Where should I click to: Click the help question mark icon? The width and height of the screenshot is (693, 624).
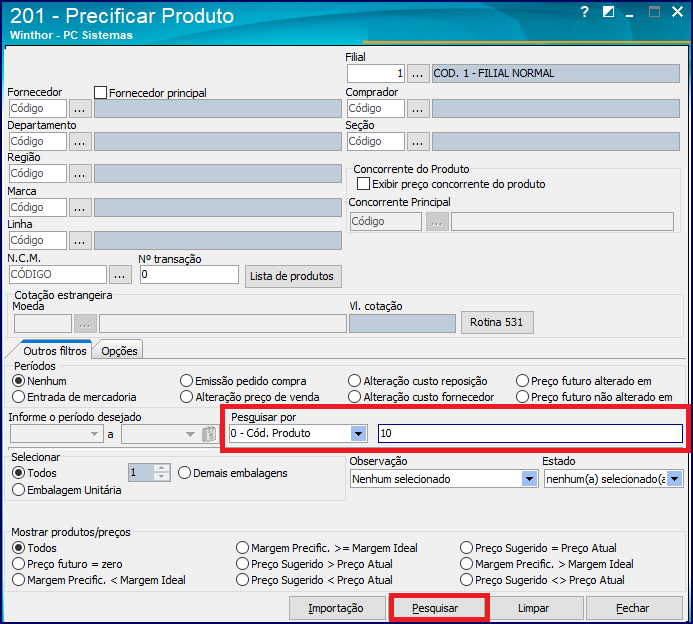pos(584,12)
